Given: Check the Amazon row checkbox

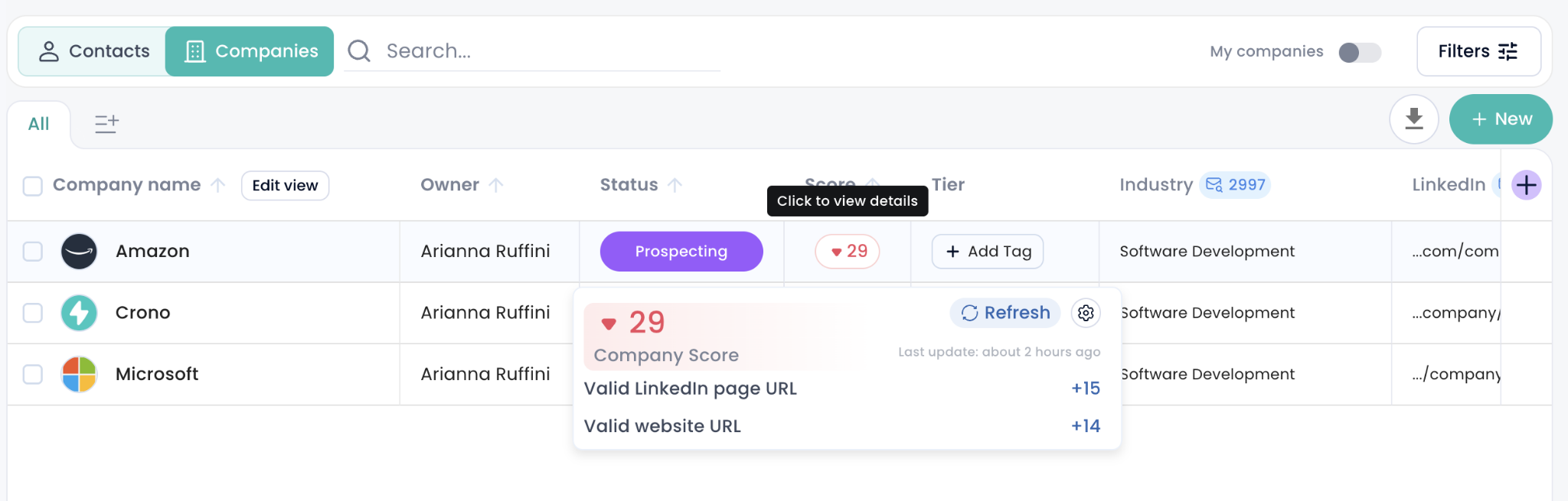Looking at the screenshot, I should coord(33,252).
